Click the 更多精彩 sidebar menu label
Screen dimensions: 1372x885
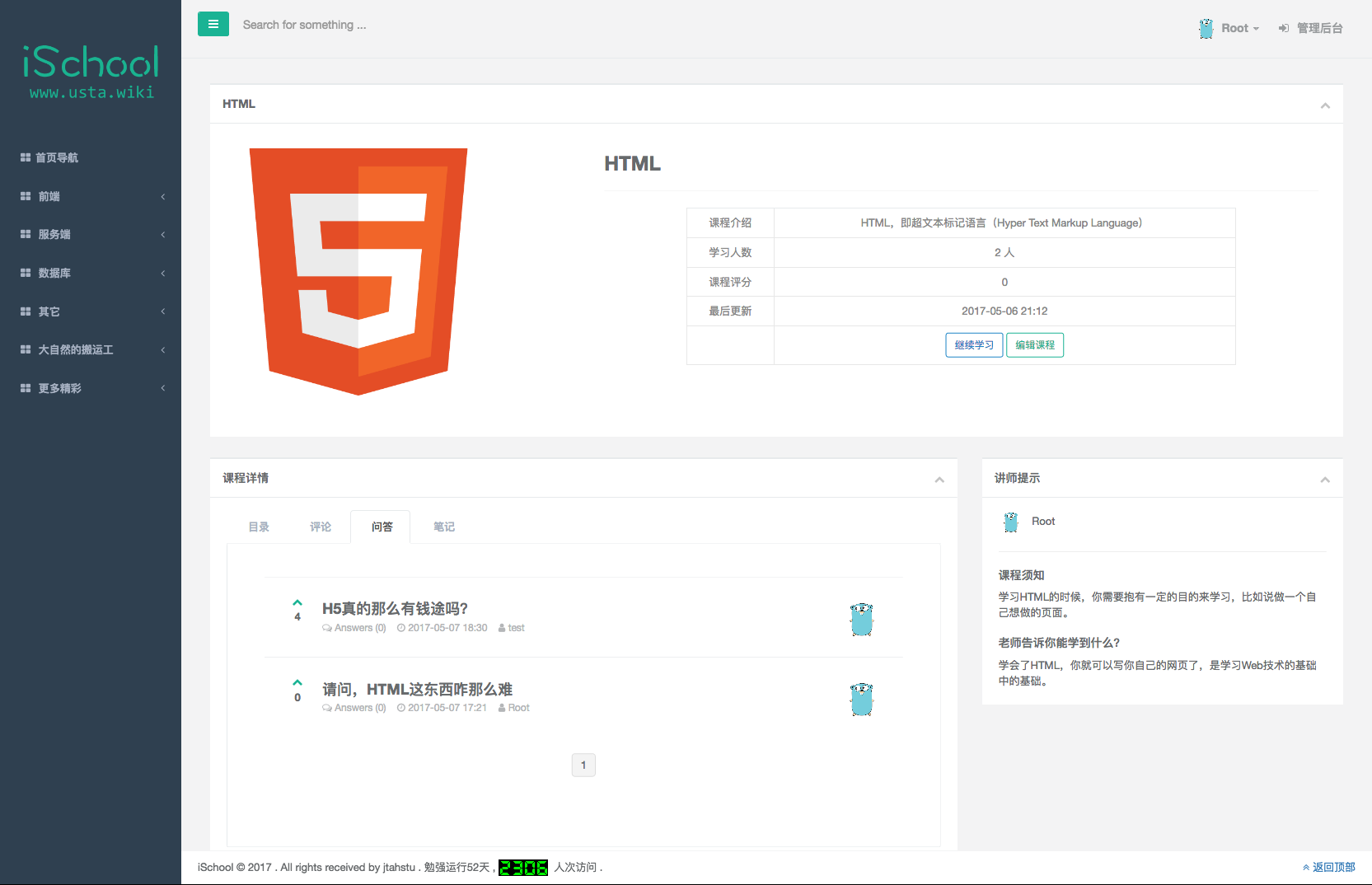point(59,388)
